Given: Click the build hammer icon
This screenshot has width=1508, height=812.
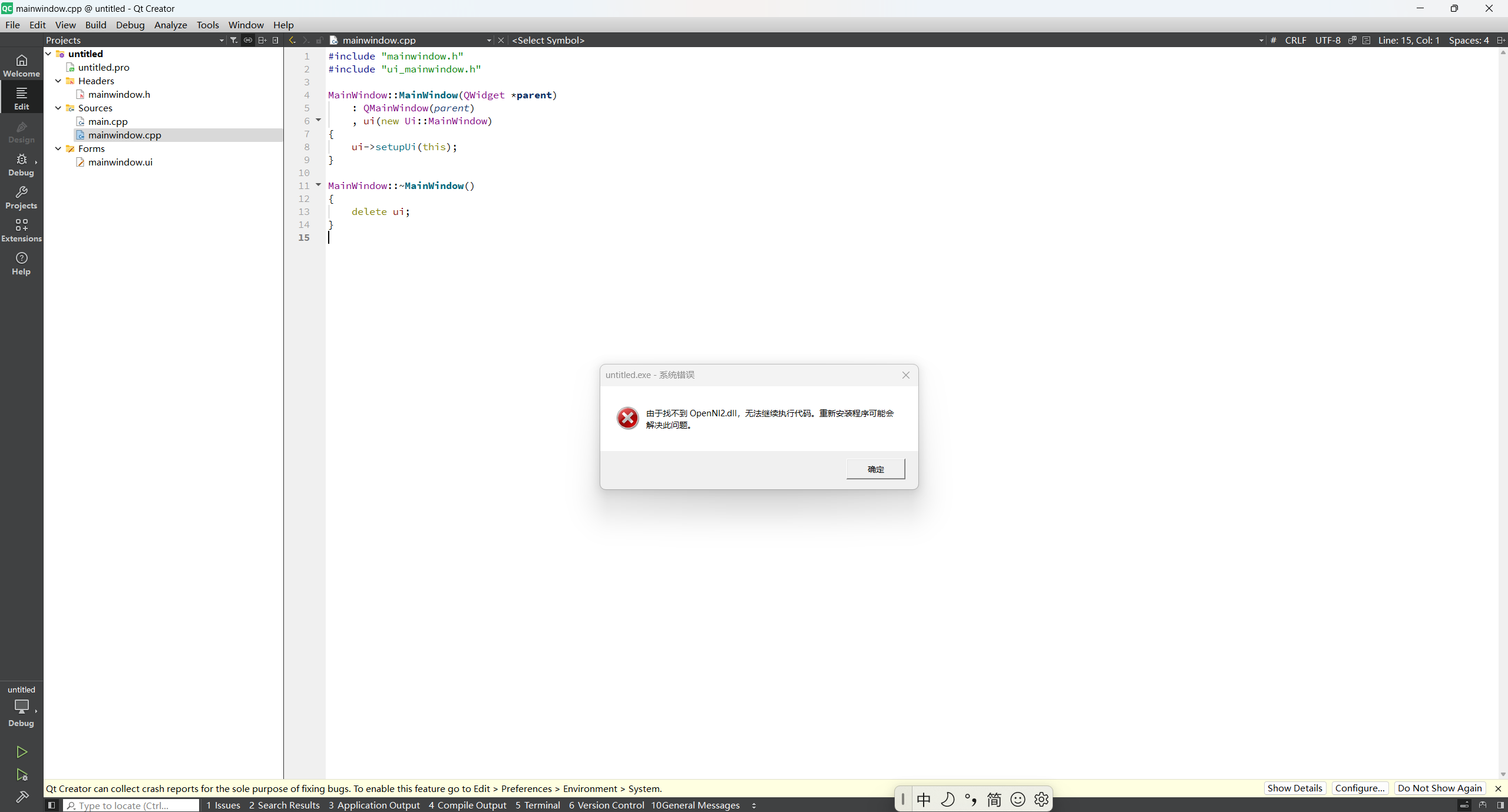Looking at the screenshot, I should coord(21,797).
